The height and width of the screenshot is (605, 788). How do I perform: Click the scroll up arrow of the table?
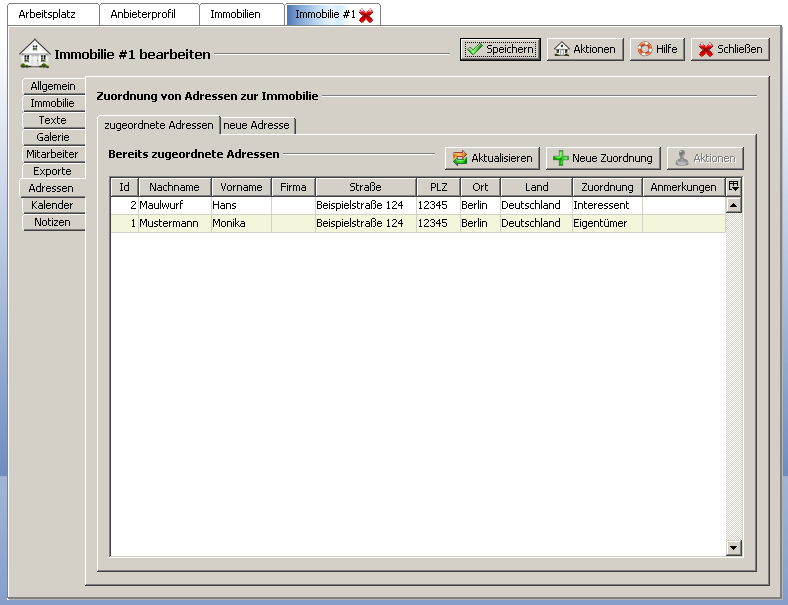(734, 205)
